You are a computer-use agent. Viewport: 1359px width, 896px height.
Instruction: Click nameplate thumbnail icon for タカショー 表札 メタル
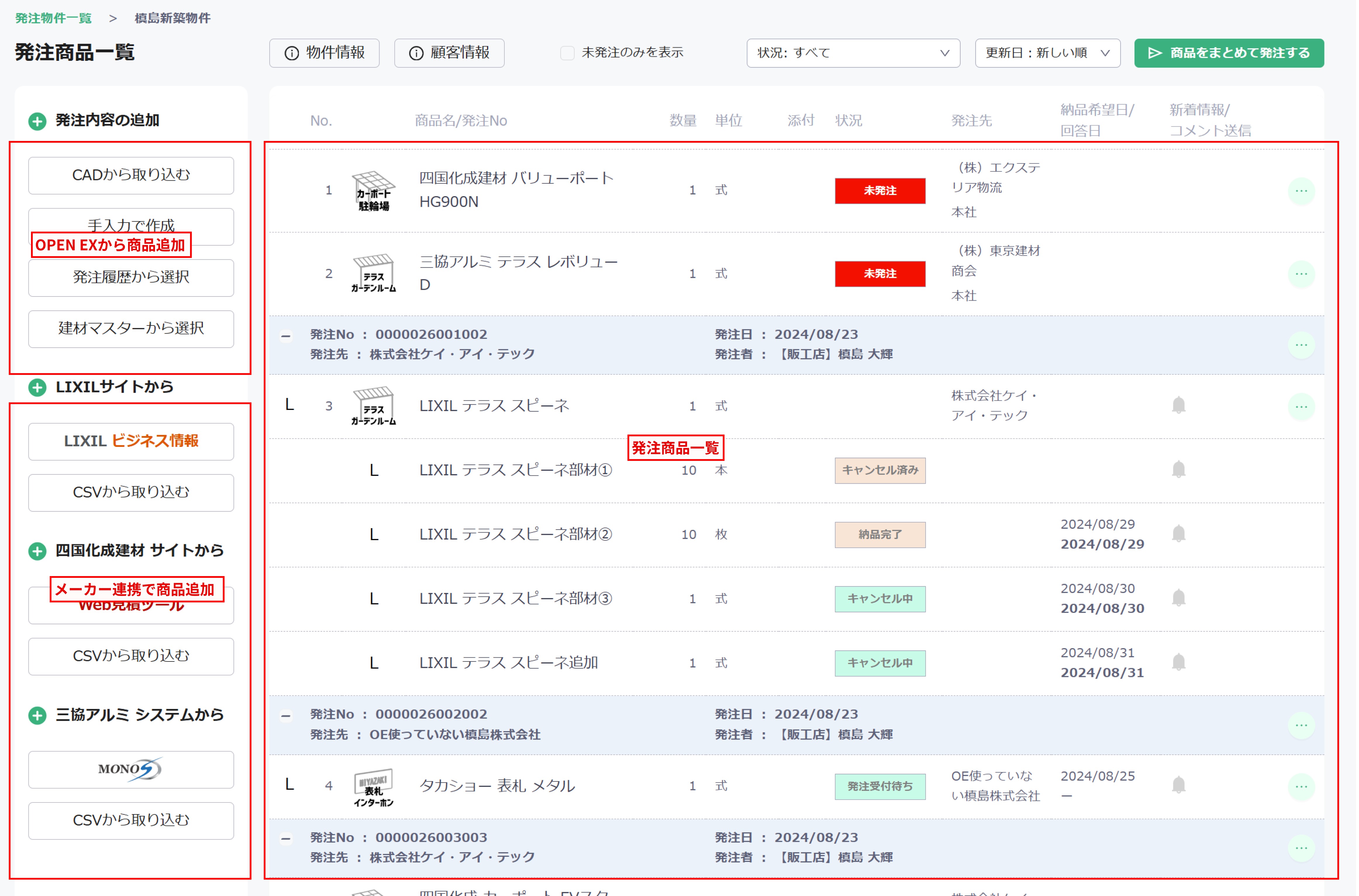point(373,788)
